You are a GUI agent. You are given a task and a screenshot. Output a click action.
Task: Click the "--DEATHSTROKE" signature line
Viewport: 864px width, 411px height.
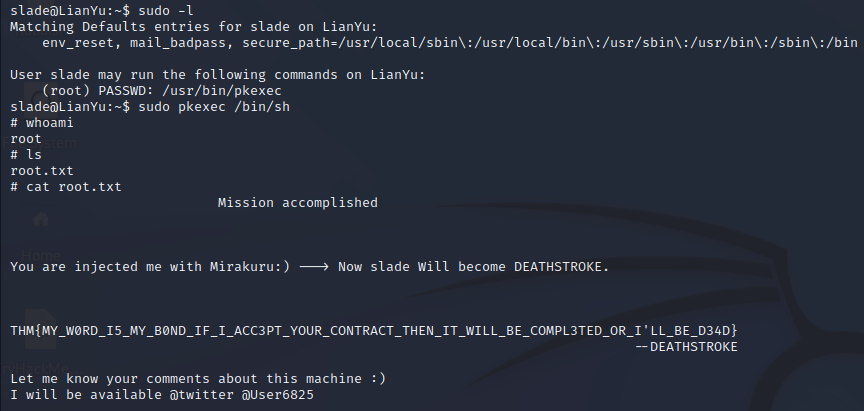coord(687,346)
